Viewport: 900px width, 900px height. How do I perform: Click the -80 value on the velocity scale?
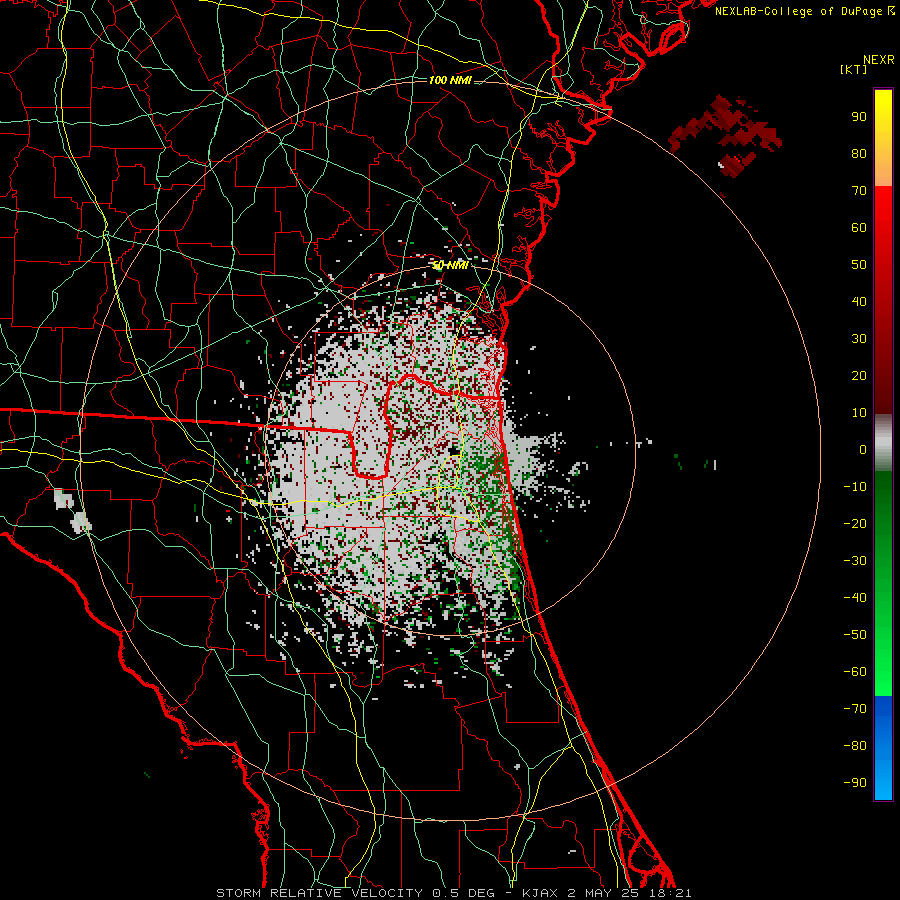(855, 746)
